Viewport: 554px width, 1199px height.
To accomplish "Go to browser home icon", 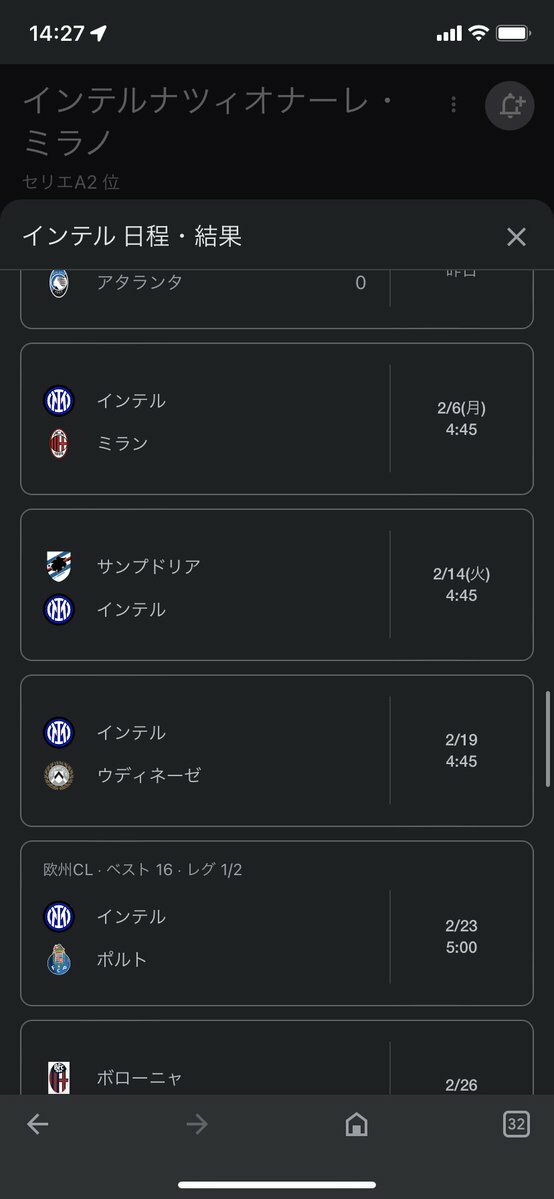I will pyautogui.click(x=357, y=1124).
